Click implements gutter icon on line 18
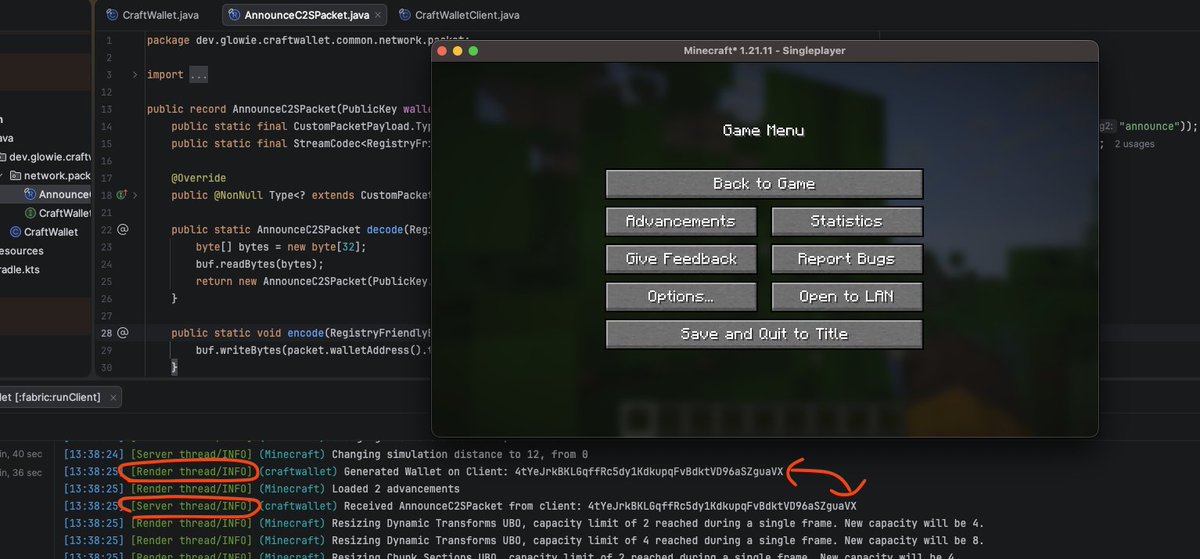The height and width of the screenshot is (559, 1200). 122,194
